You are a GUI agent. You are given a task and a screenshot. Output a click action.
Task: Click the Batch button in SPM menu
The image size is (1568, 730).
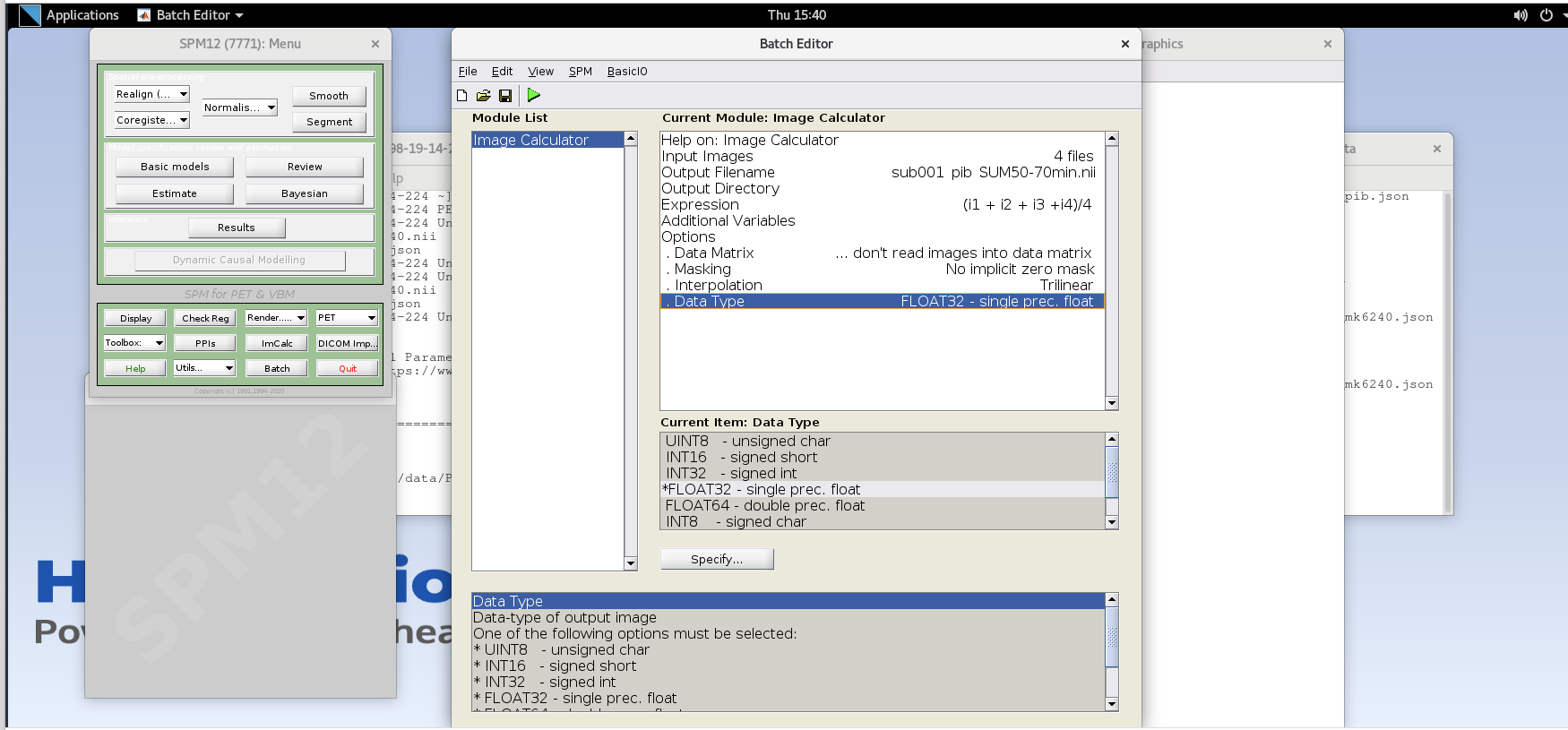pos(277,368)
